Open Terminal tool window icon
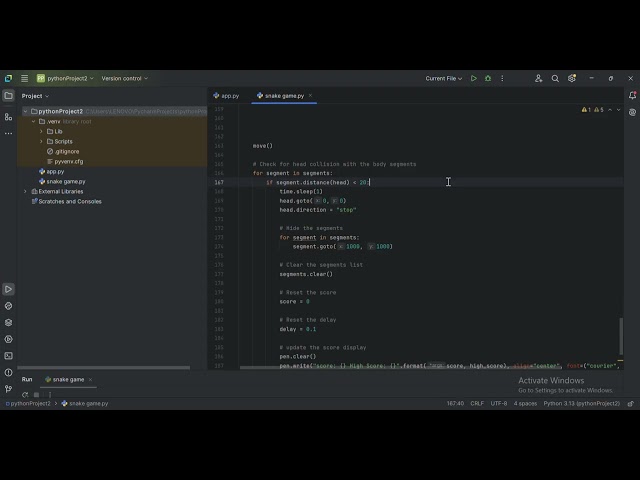 [8, 356]
